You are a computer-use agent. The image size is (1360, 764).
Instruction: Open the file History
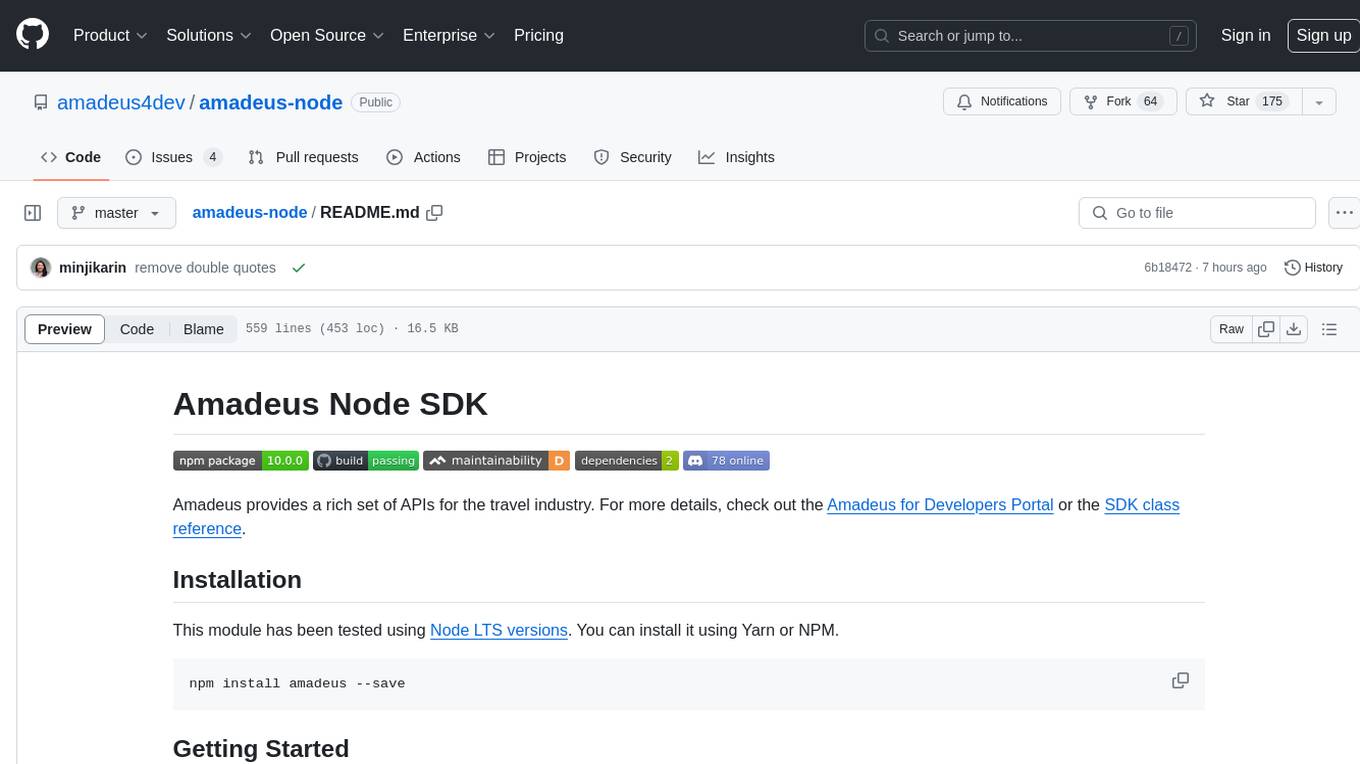(x=1313, y=268)
